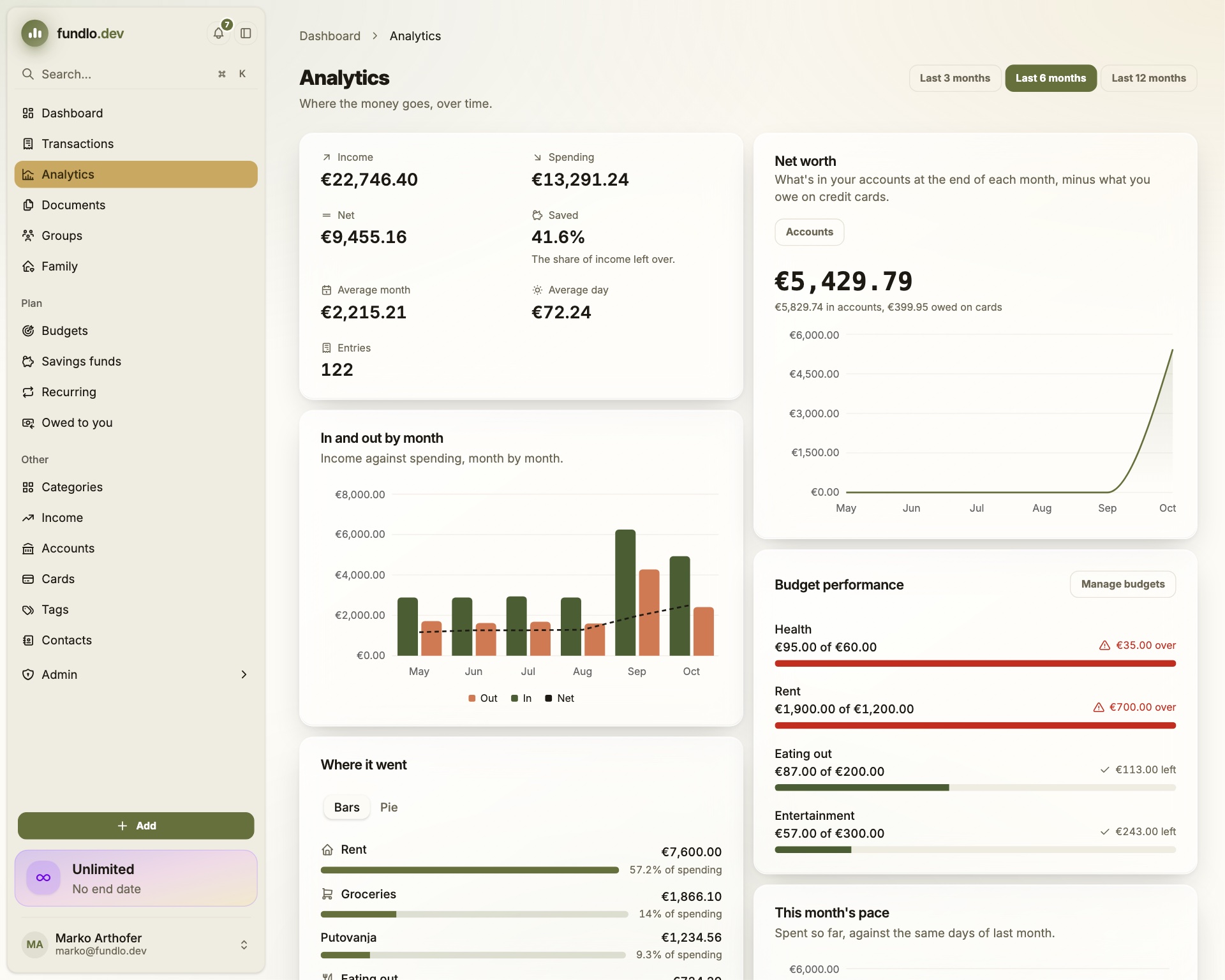Open Dashboard in the sidebar
The image size is (1225, 980).
(136, 113)
